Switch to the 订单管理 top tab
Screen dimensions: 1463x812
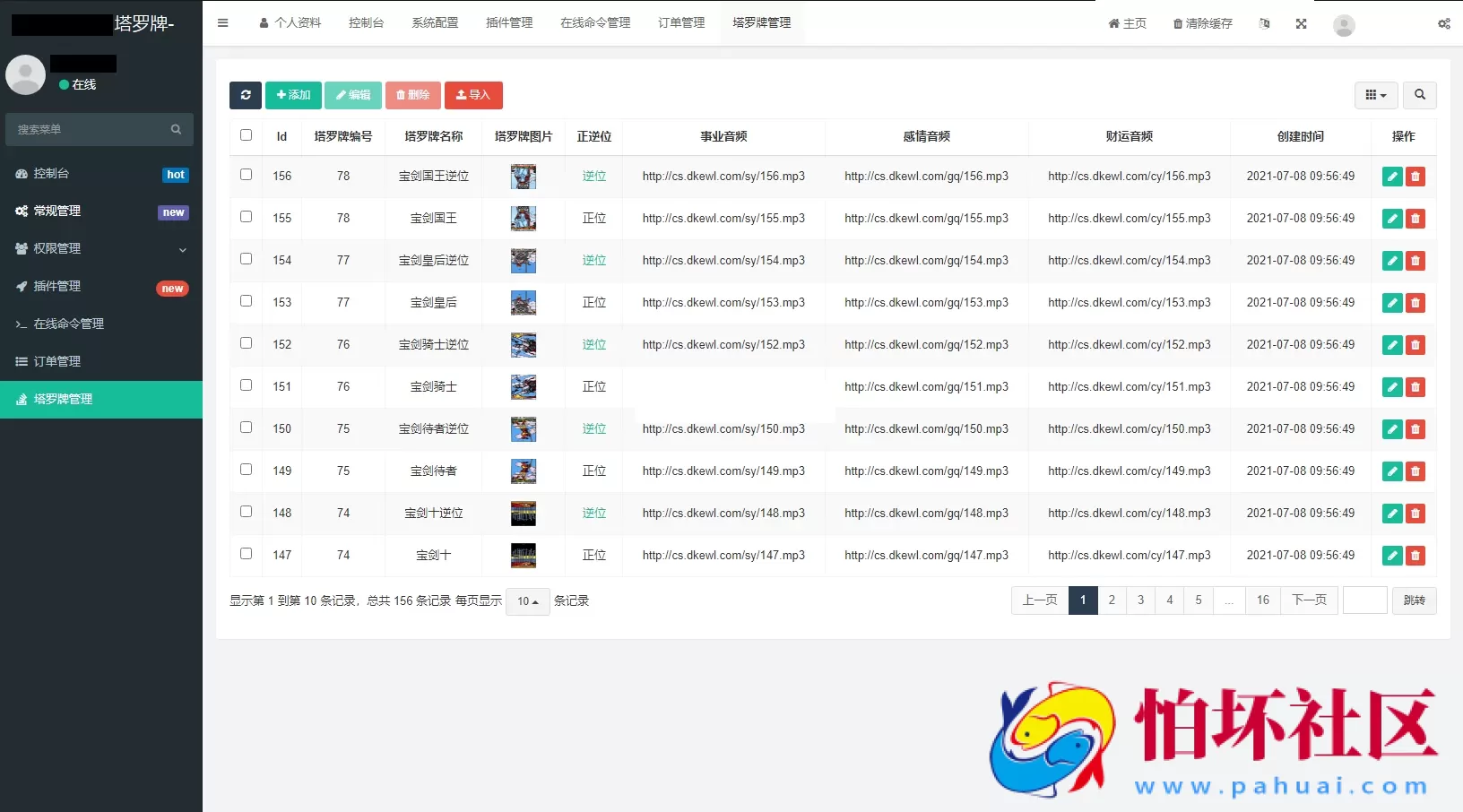coord(680,22)
